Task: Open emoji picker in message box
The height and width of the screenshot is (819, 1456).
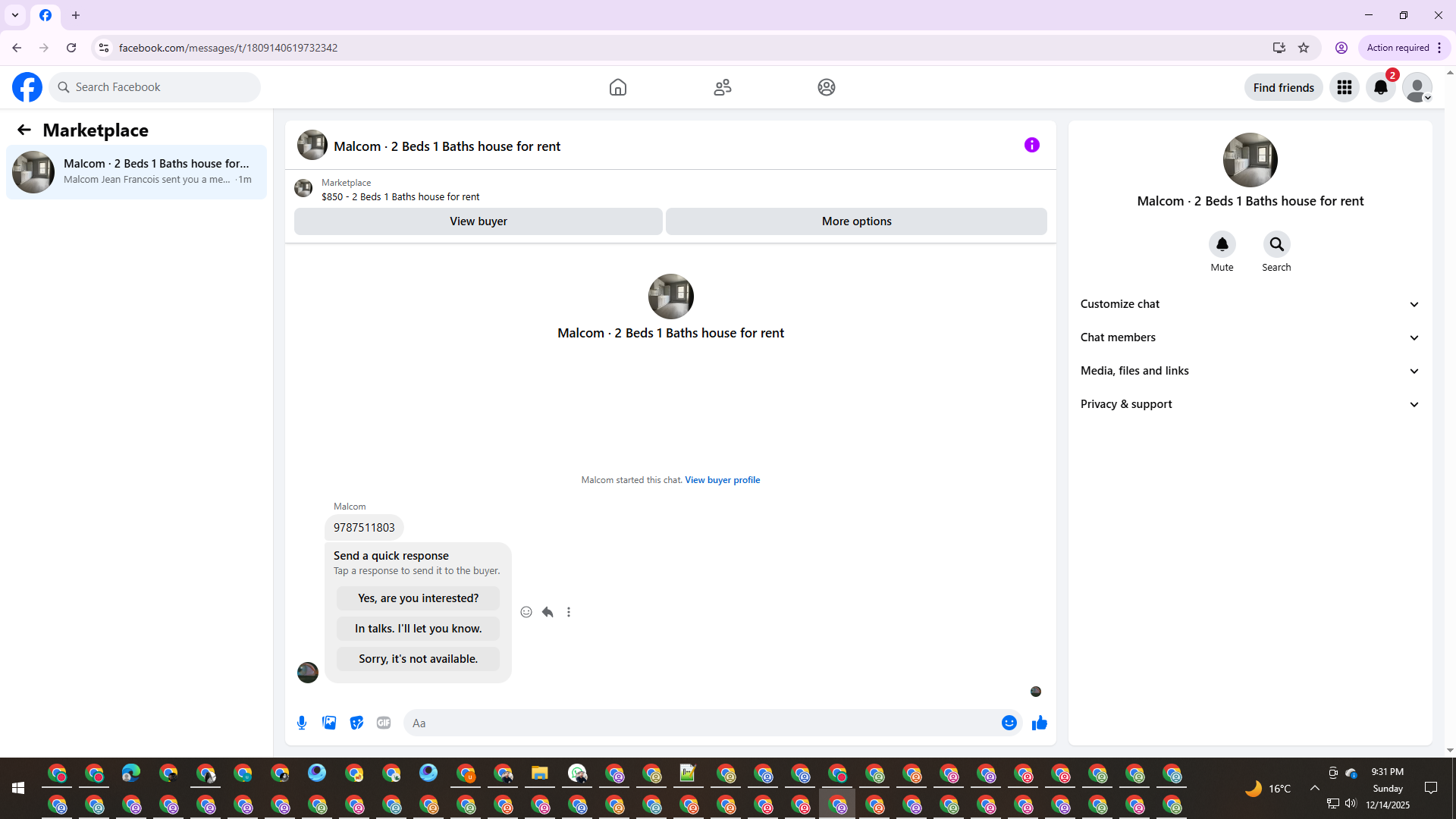Action: coord(1009,723)
